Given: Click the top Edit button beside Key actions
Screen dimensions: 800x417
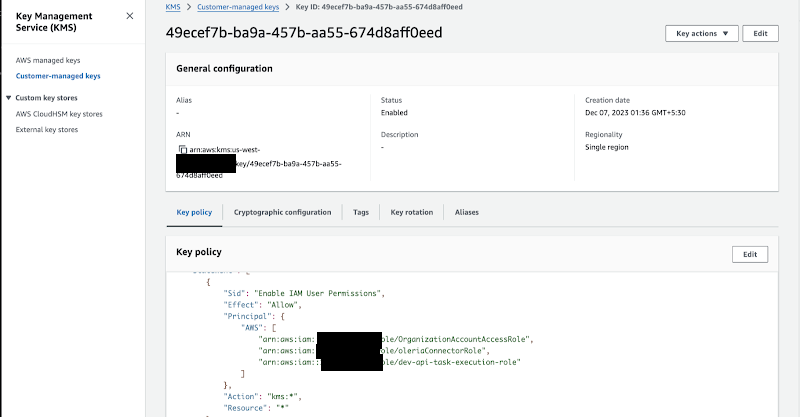Looking at the screenshot, I should (760, 33).
